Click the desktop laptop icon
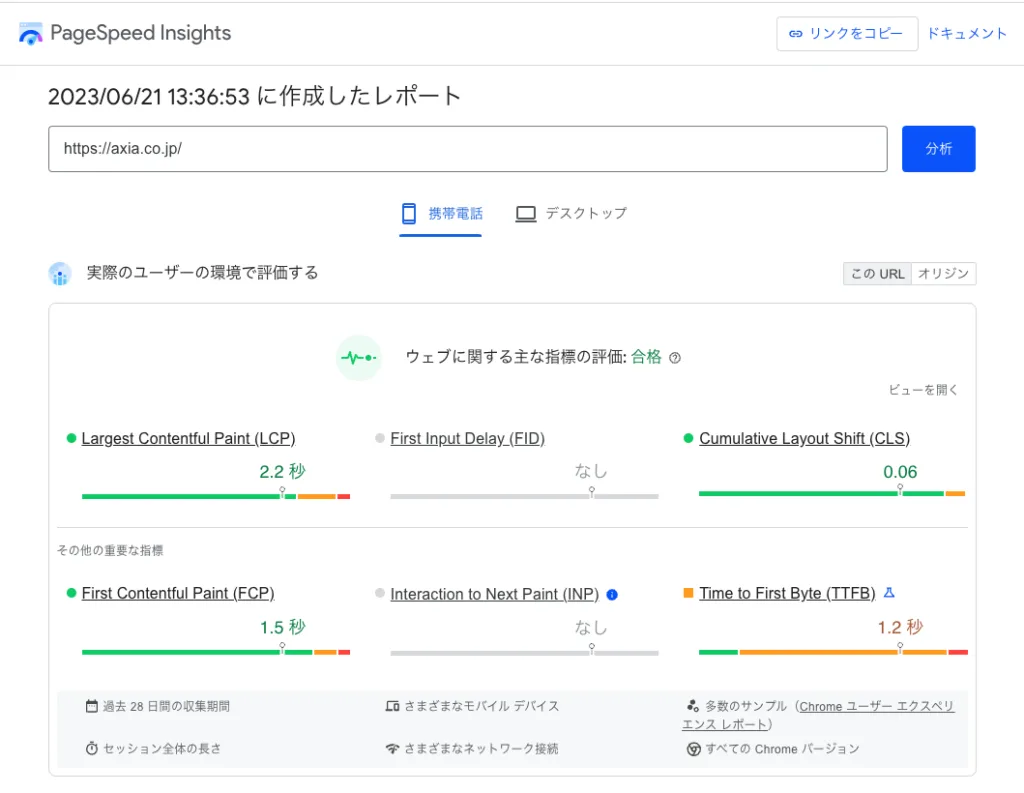1024x793 pixels. coord(526,214)
